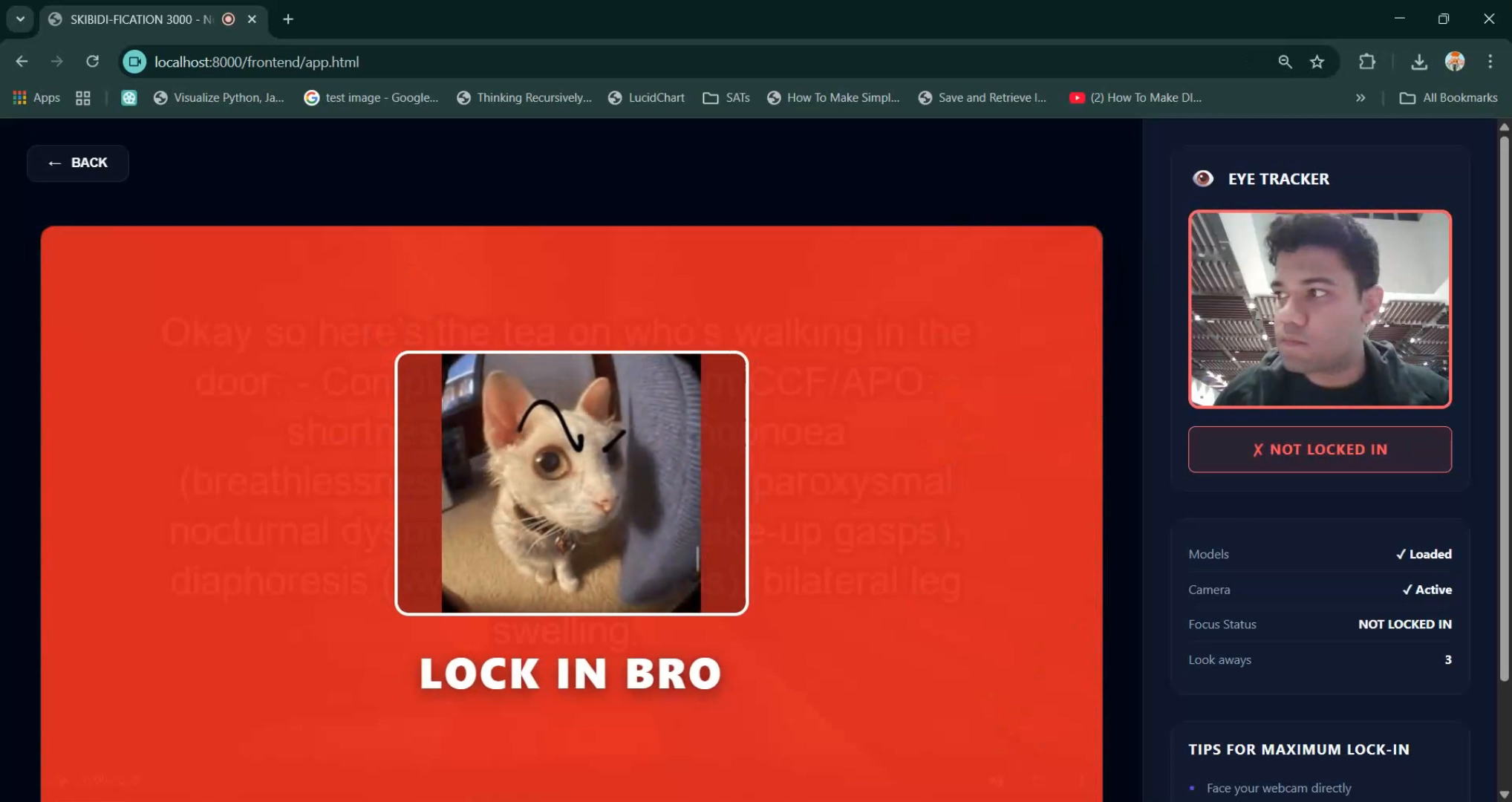Open the Downloads icon
The image size is (1512, 802).
[x=1418, y=62]
